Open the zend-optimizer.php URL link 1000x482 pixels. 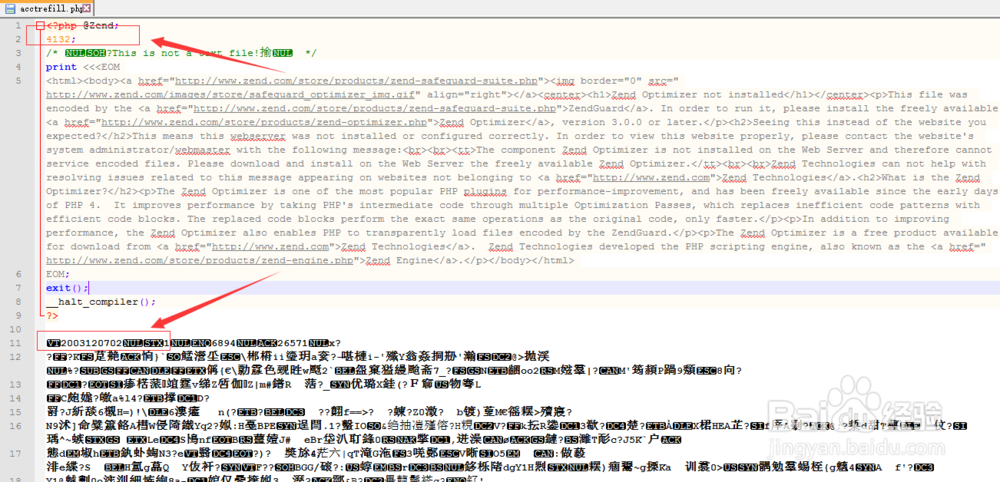click(264, 122)
